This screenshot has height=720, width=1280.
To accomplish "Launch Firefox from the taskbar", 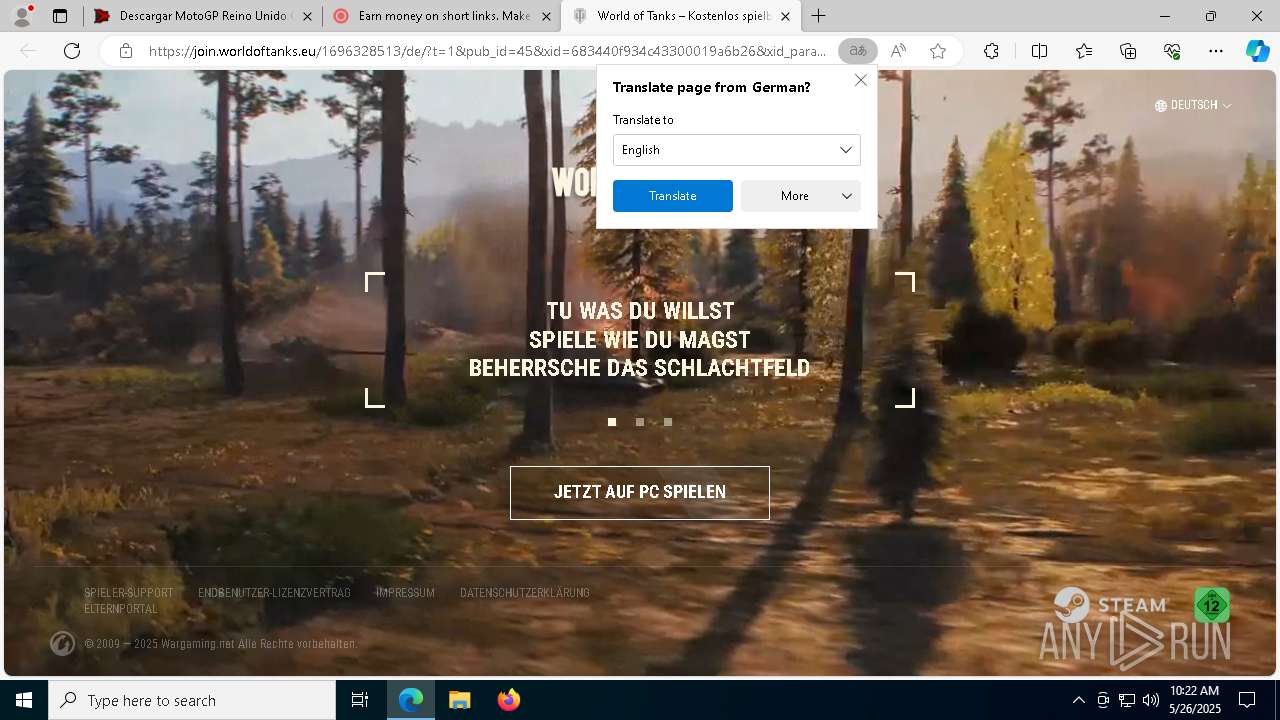I will 509,700.
